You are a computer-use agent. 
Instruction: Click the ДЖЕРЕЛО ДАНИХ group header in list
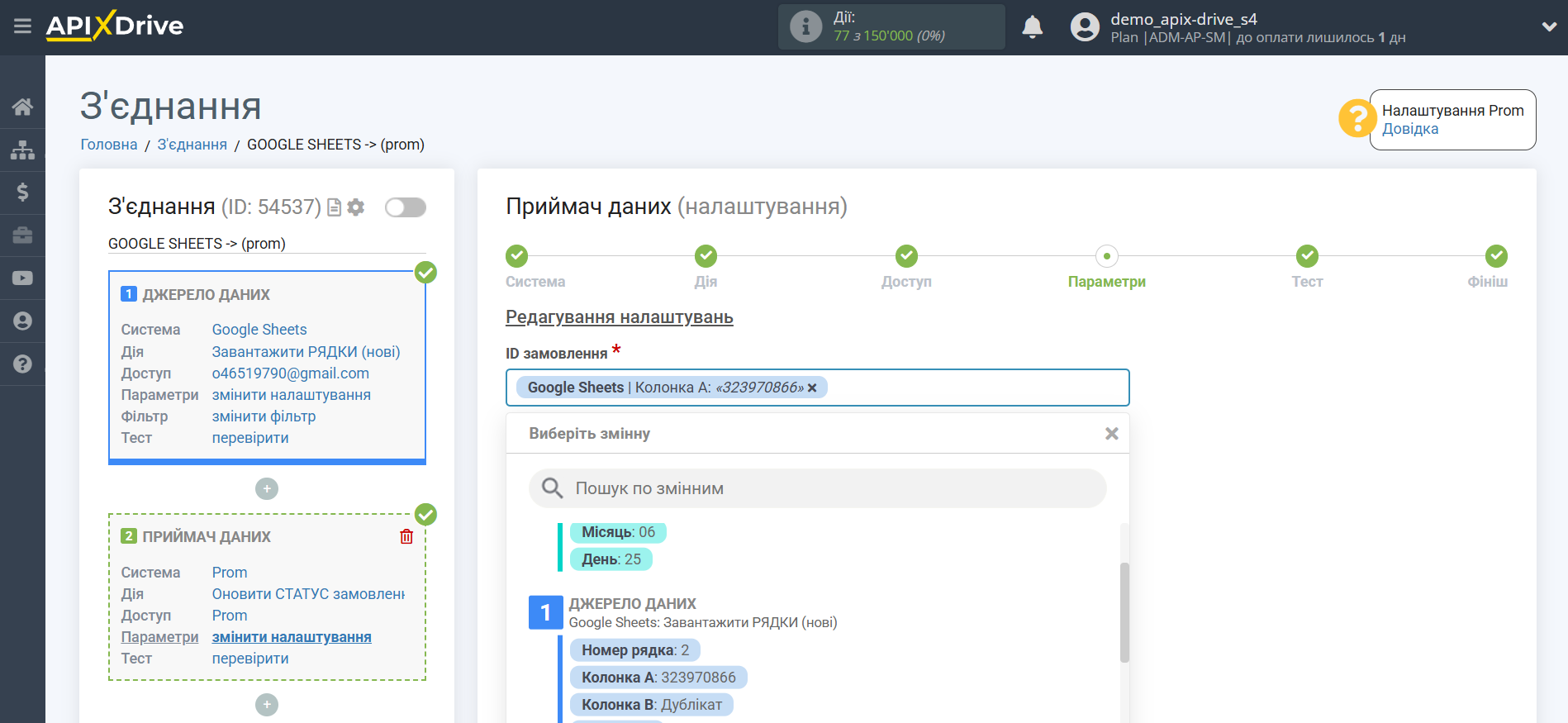click(632, 604)
